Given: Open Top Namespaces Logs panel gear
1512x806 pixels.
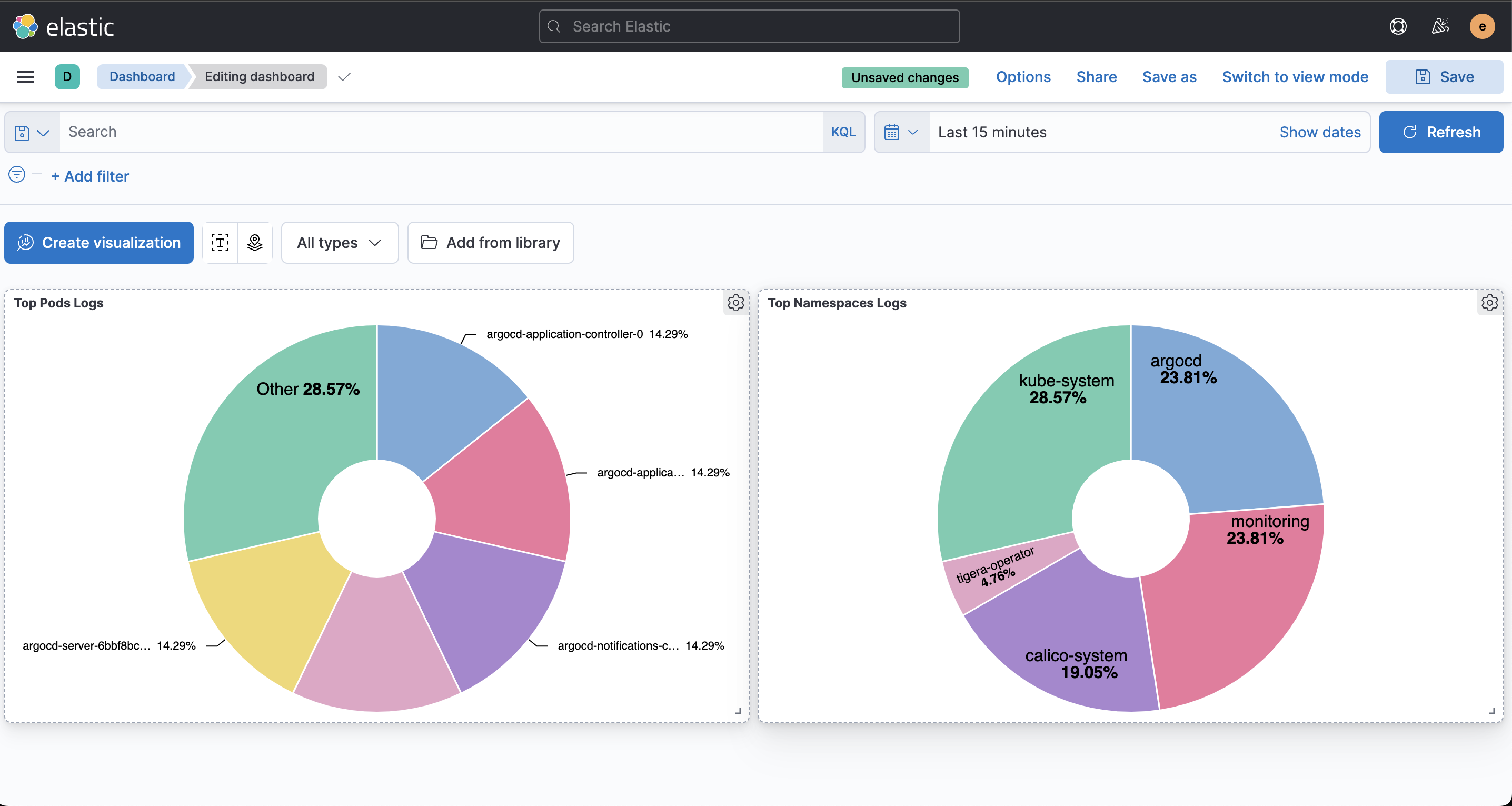Looking at the screenshot, I should point(1489,302).
